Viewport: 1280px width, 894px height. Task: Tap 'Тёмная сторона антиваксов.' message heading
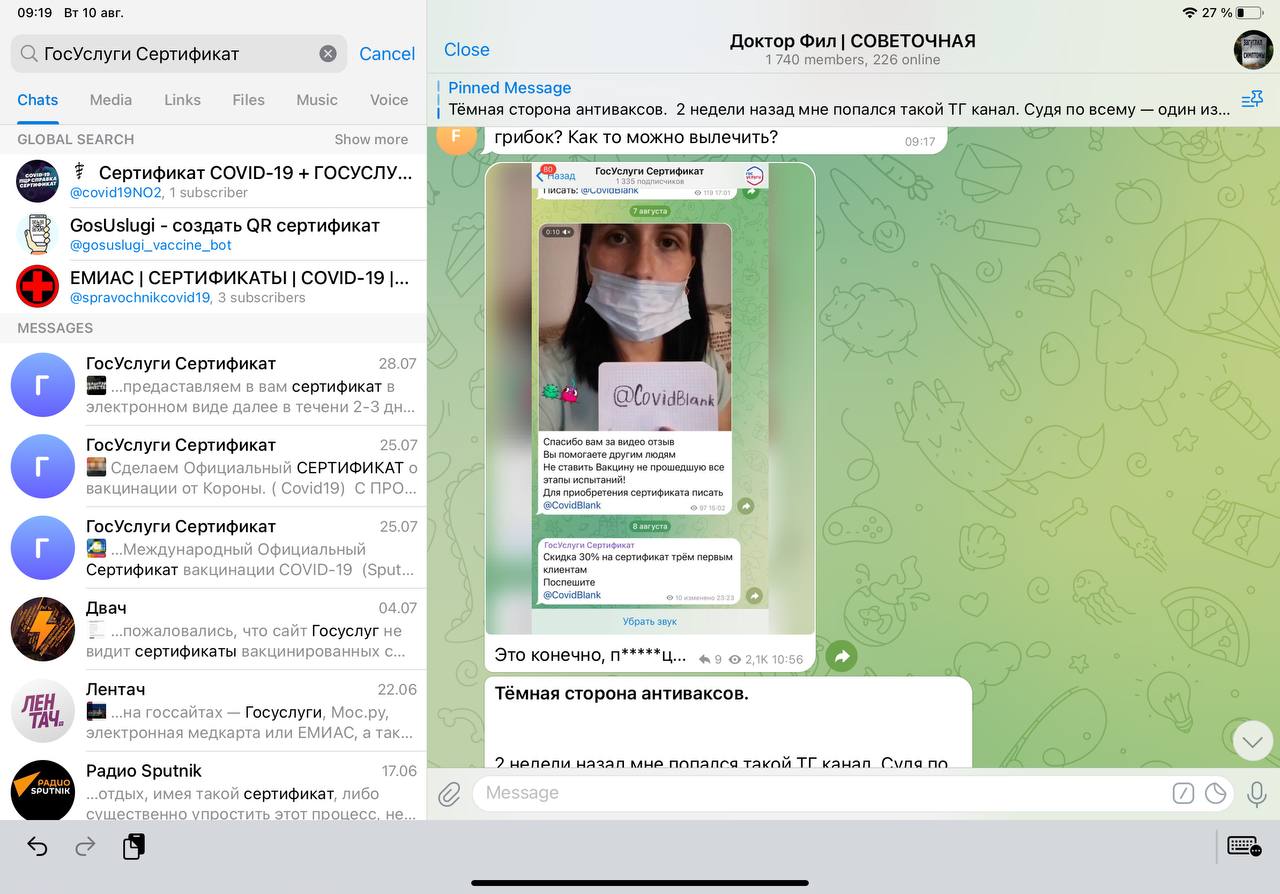(x=621, y=693)
